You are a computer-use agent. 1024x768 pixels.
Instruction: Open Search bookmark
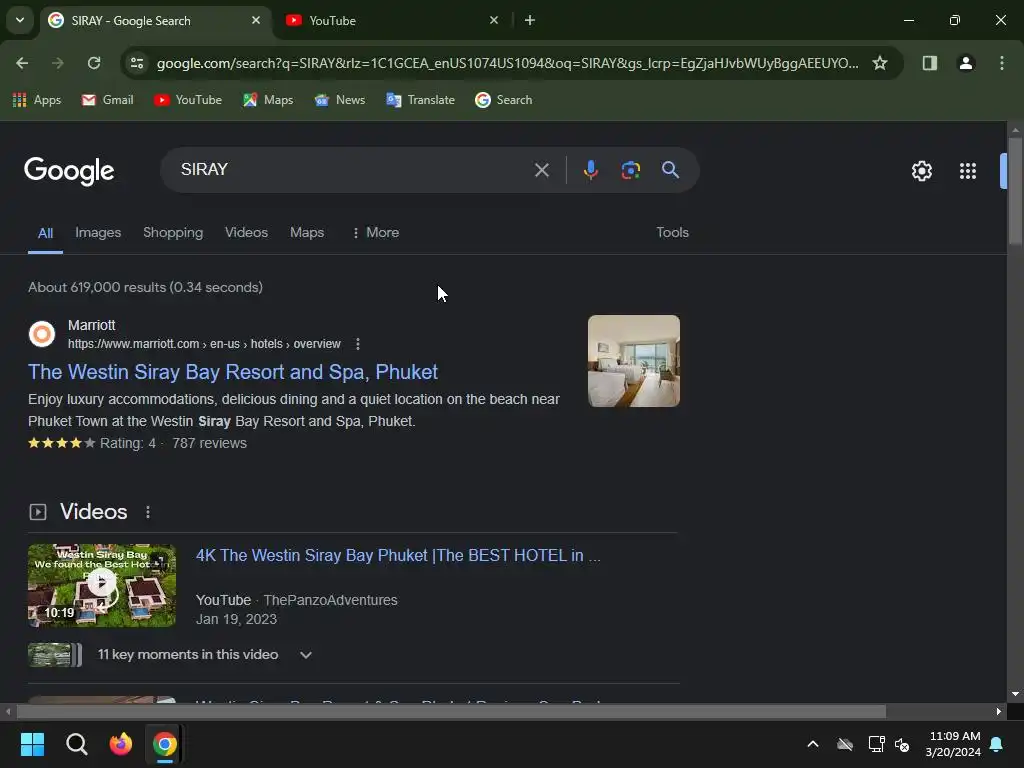coord(504,100)
